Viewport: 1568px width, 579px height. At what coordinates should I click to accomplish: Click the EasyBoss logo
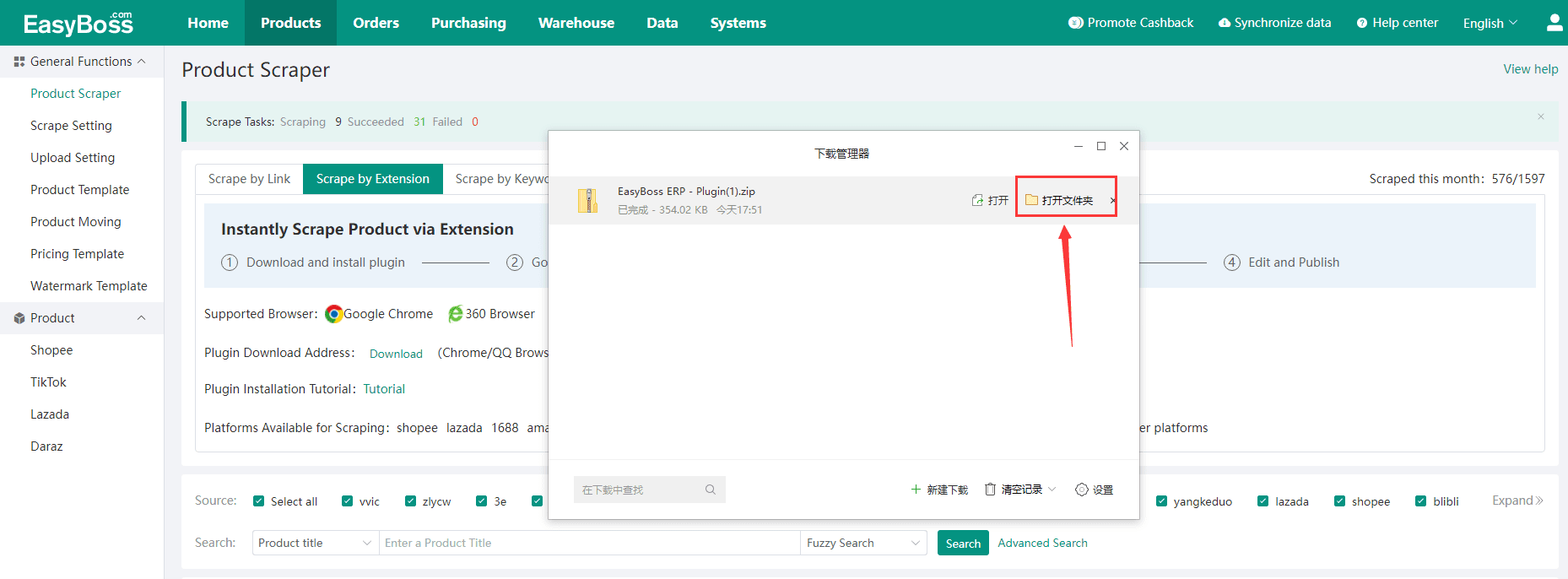pyautogui.click(x=78, y=23)
